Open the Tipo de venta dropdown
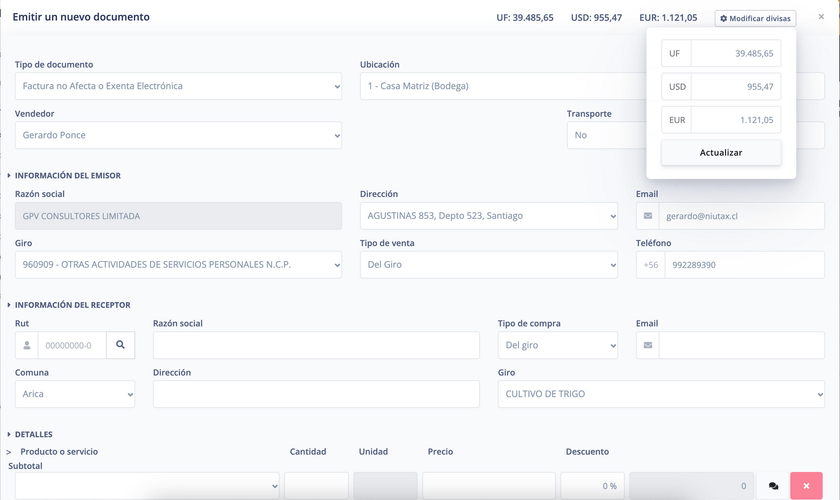The width and height of the screenshot is (840, 500). (488, 265)
